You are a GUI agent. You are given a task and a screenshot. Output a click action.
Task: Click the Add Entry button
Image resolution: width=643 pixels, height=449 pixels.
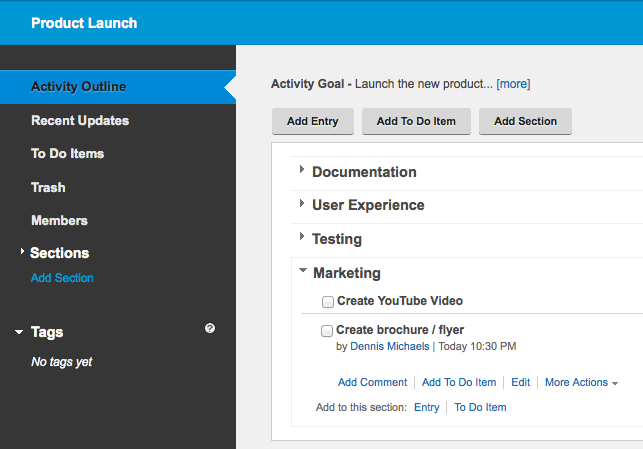[x=313, y=121]
